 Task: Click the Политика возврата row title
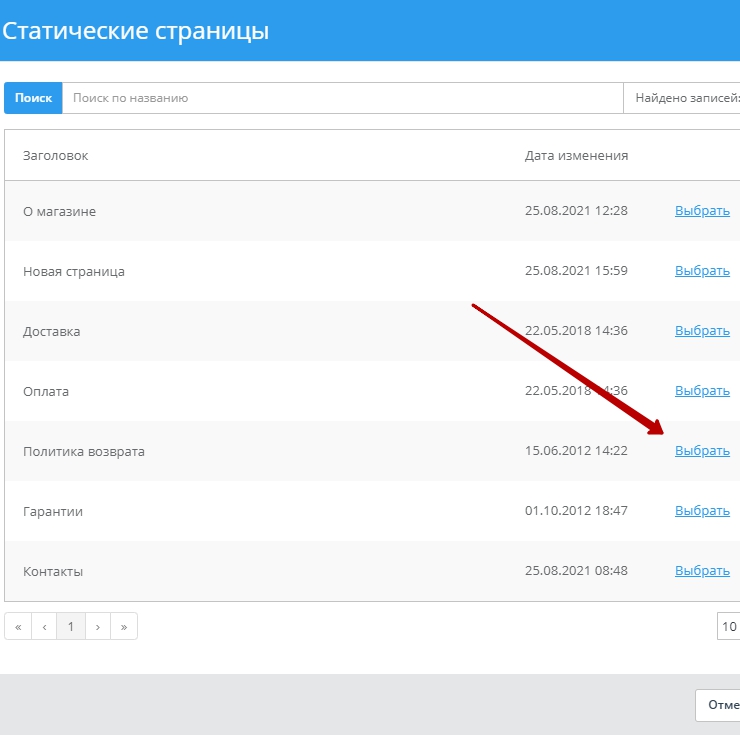(x=84, y=451)
